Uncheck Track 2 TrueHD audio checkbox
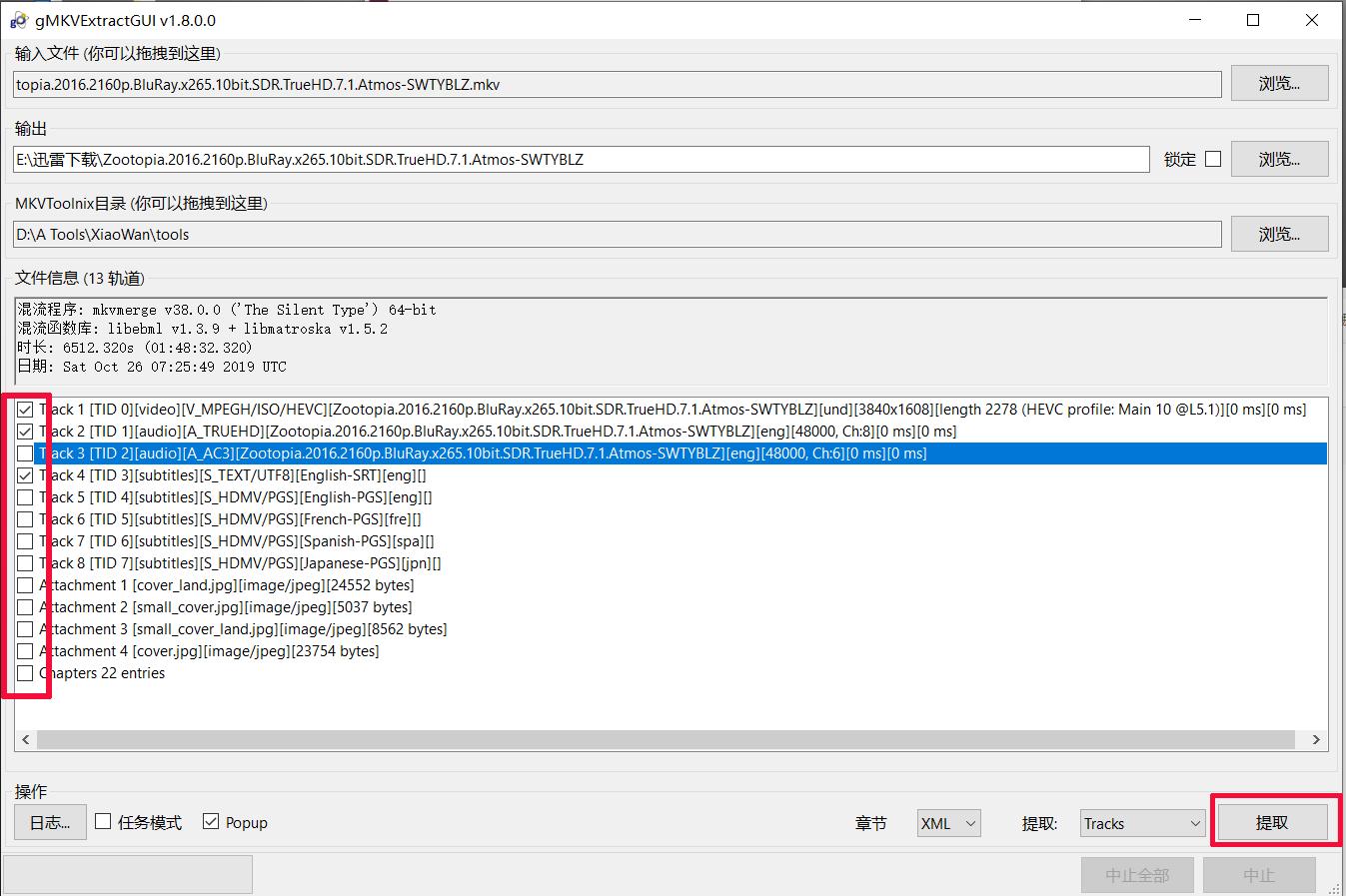Image resolution: width=1346 pixels, height=896 pixels. coord(25,432)
